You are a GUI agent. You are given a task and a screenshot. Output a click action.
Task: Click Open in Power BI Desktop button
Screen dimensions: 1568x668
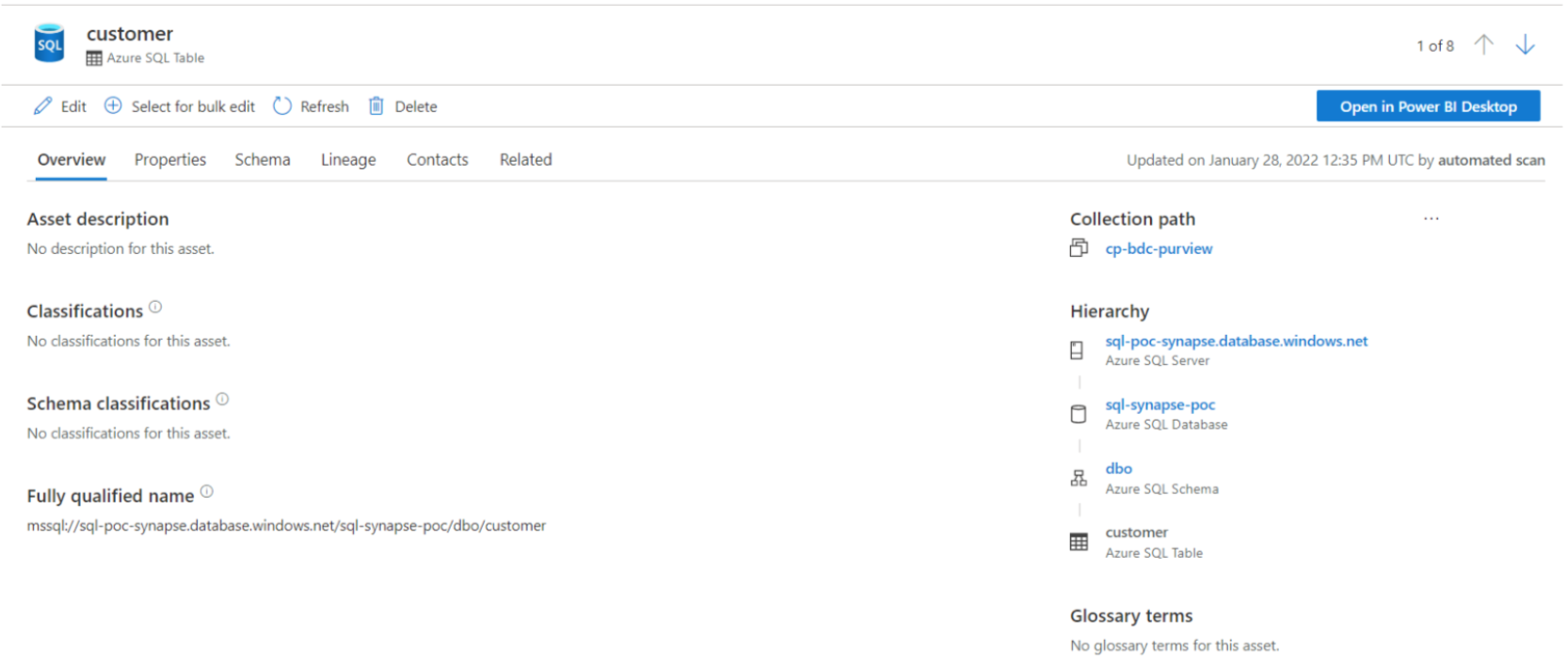[x=1428, y=106]
